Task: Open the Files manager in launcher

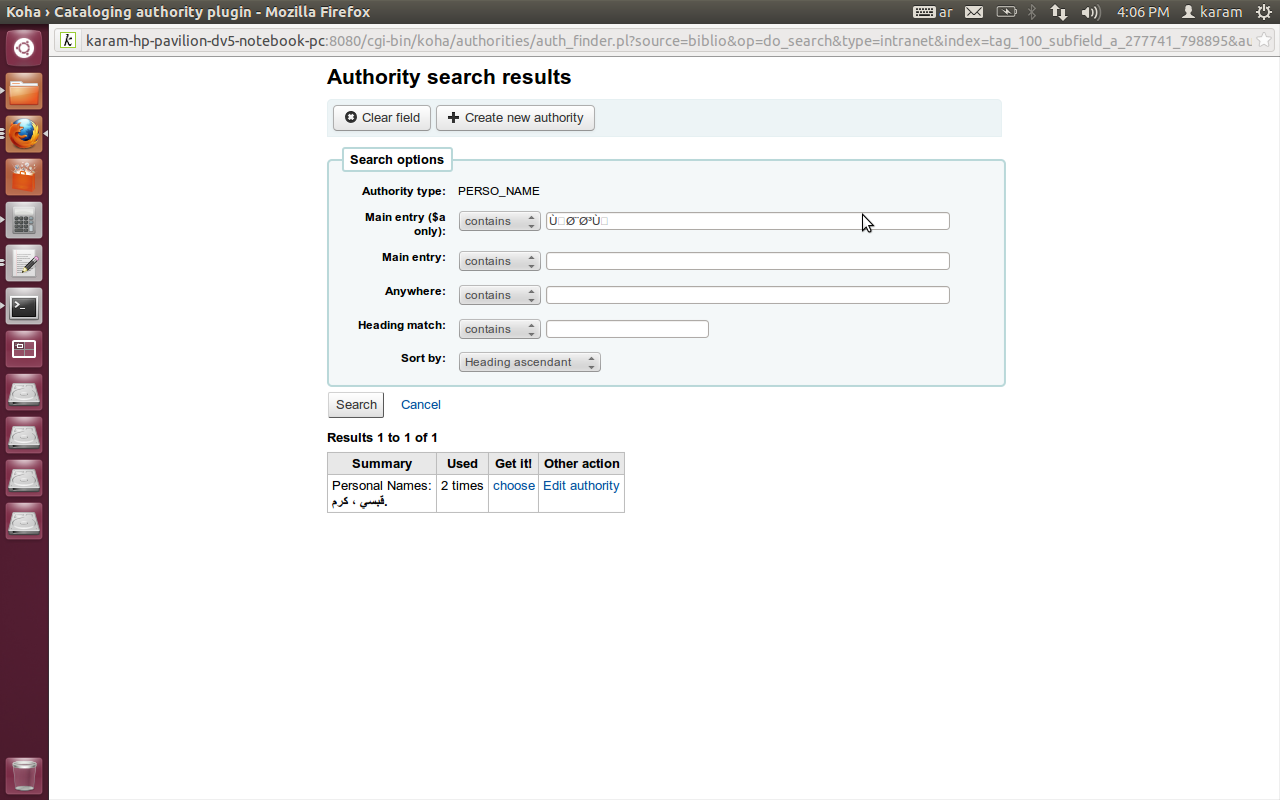Action: pos(24,91)
